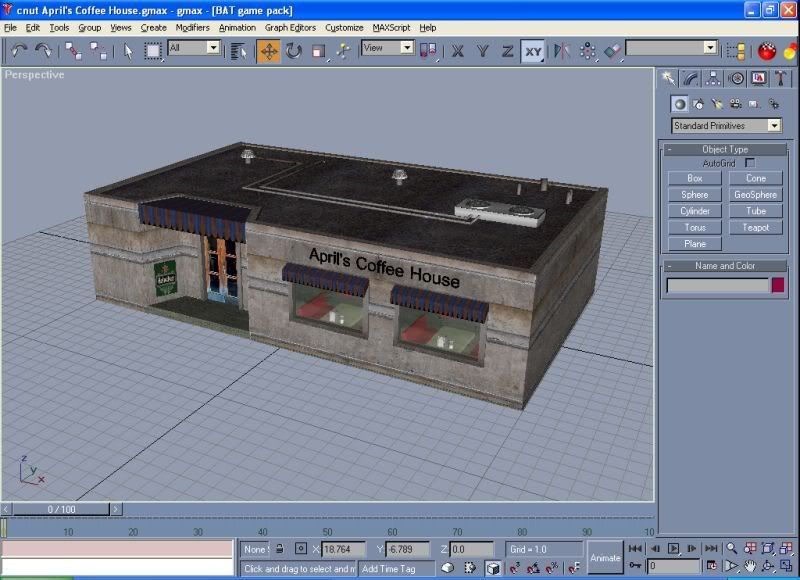
Task: Click the Align tool icon
Action: pos(612,51)
